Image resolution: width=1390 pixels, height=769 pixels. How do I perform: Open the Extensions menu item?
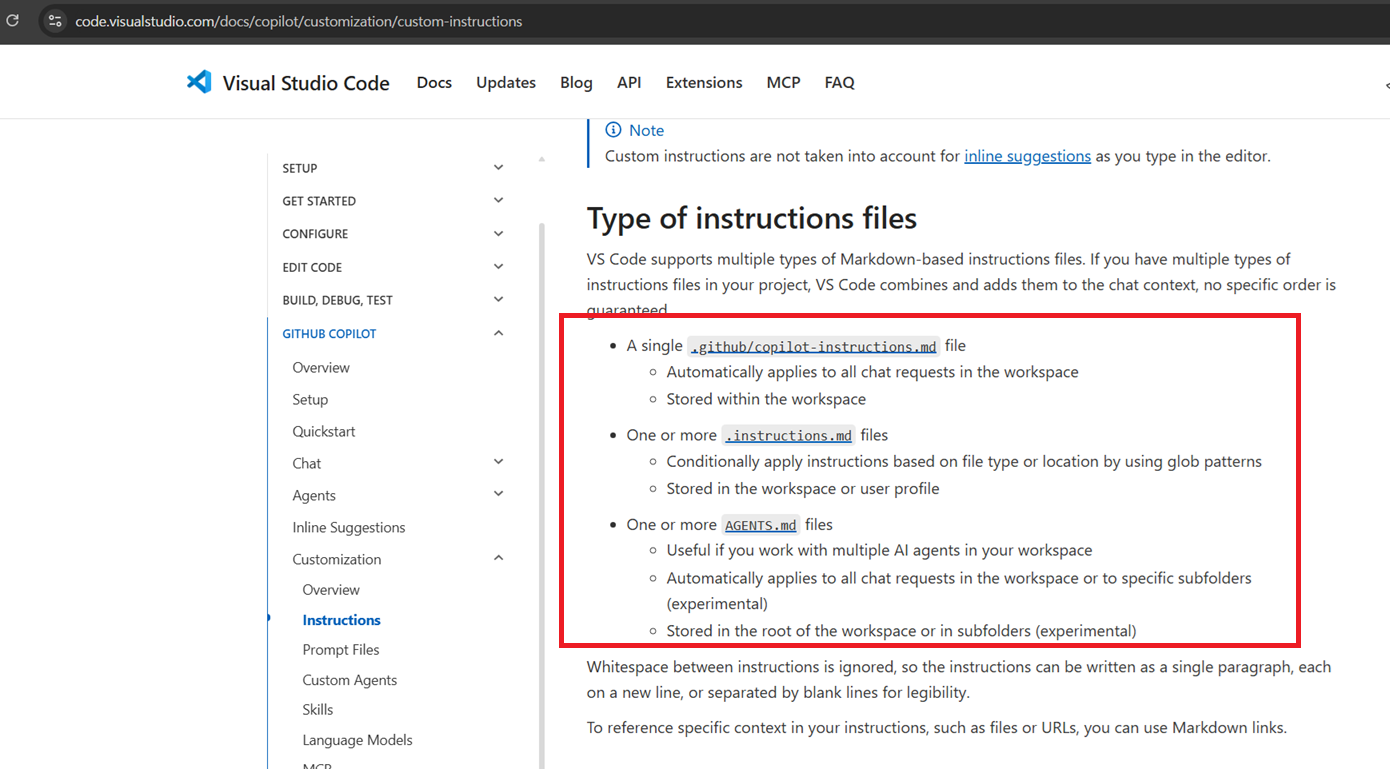[704, 83]
